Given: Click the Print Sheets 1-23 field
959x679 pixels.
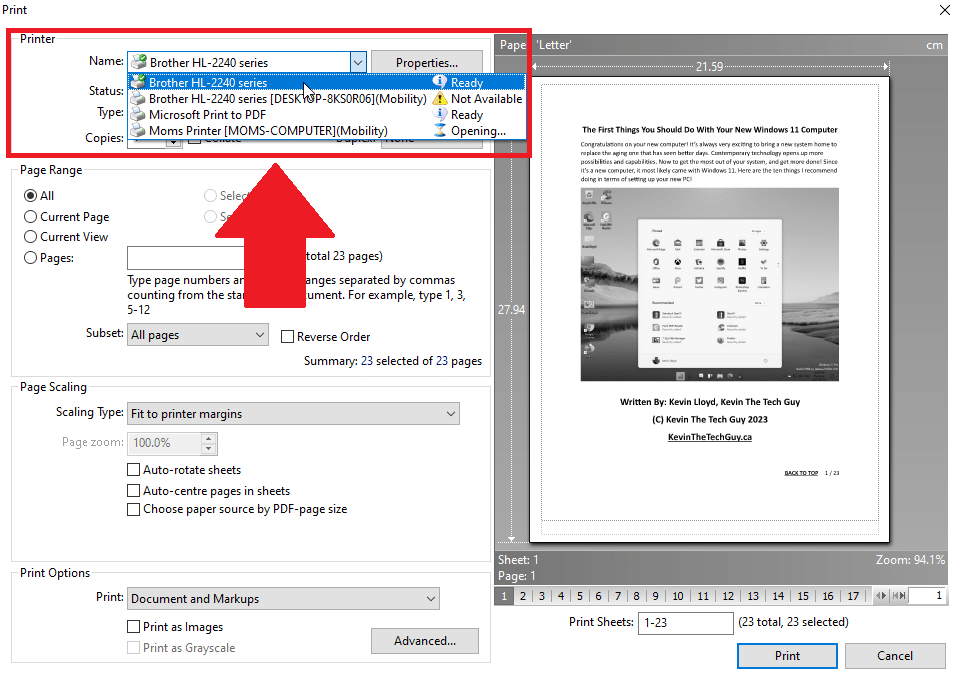Looking at the screenshot, I should (x=685, y=623).
